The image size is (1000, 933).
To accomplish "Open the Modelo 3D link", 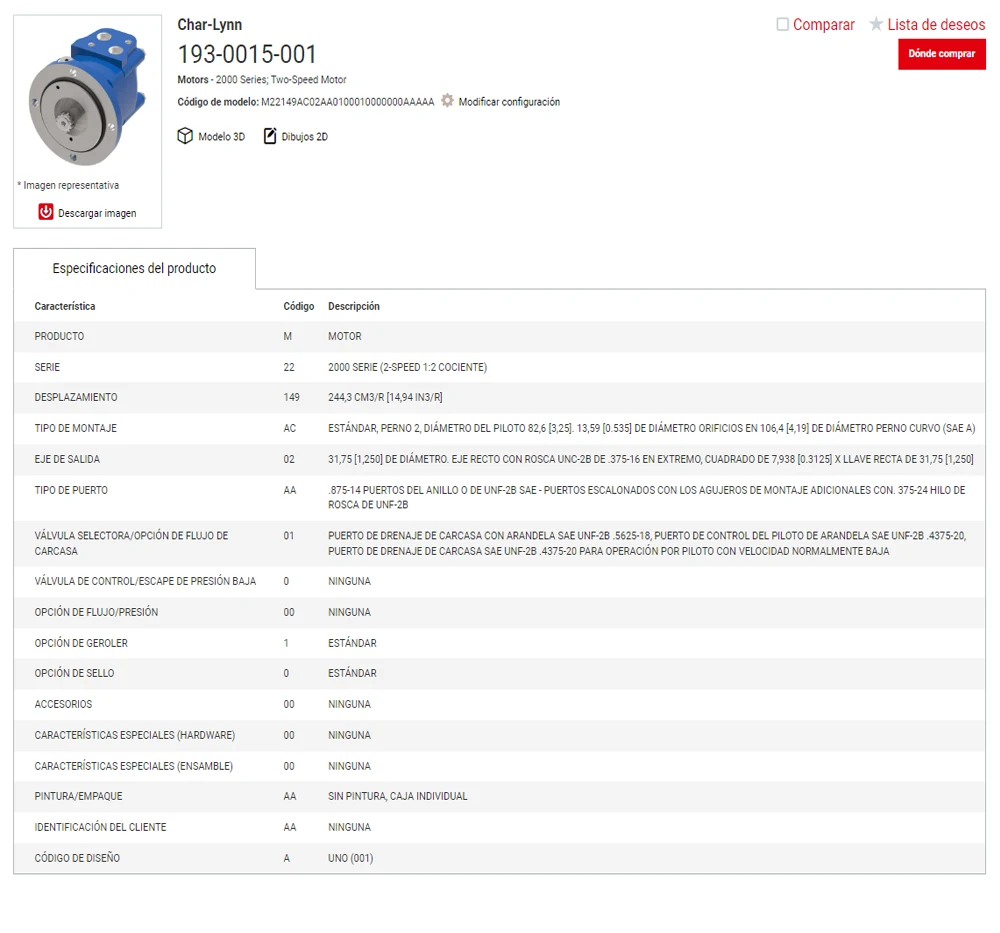I will [221, 136].
